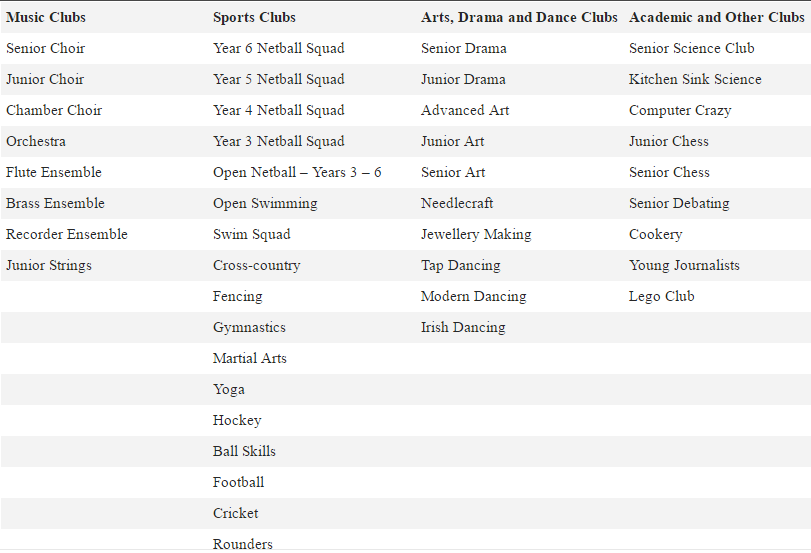Click the Sports Clubs column header

[x=254, y=17]
